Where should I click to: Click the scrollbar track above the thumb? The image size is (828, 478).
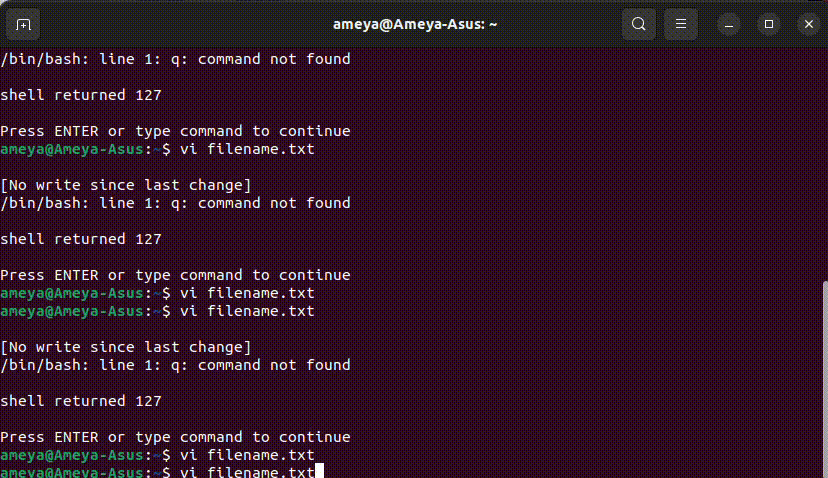[825, 164]
